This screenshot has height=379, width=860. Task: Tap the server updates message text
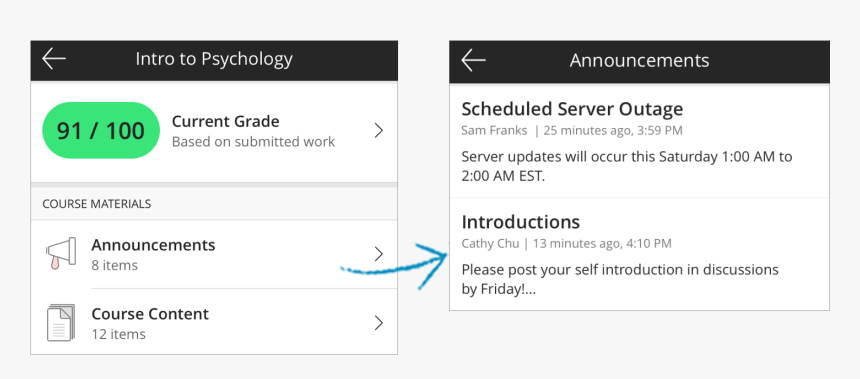click(627, 167)
